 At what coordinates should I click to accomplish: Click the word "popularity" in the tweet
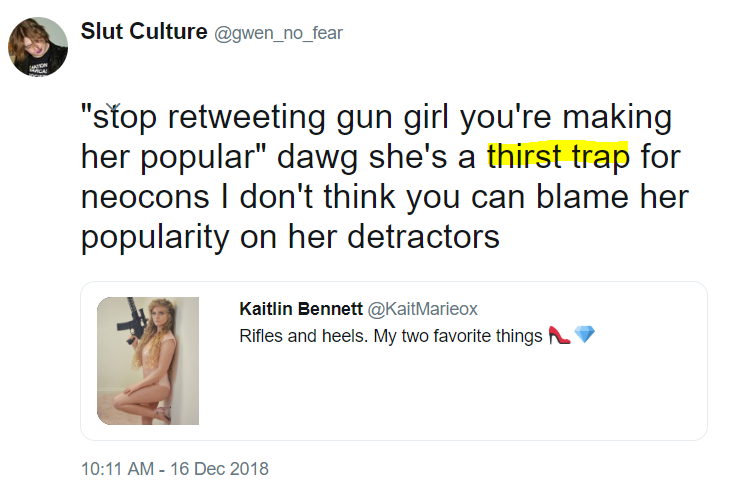pyautogui.click(x=155, y=238)
